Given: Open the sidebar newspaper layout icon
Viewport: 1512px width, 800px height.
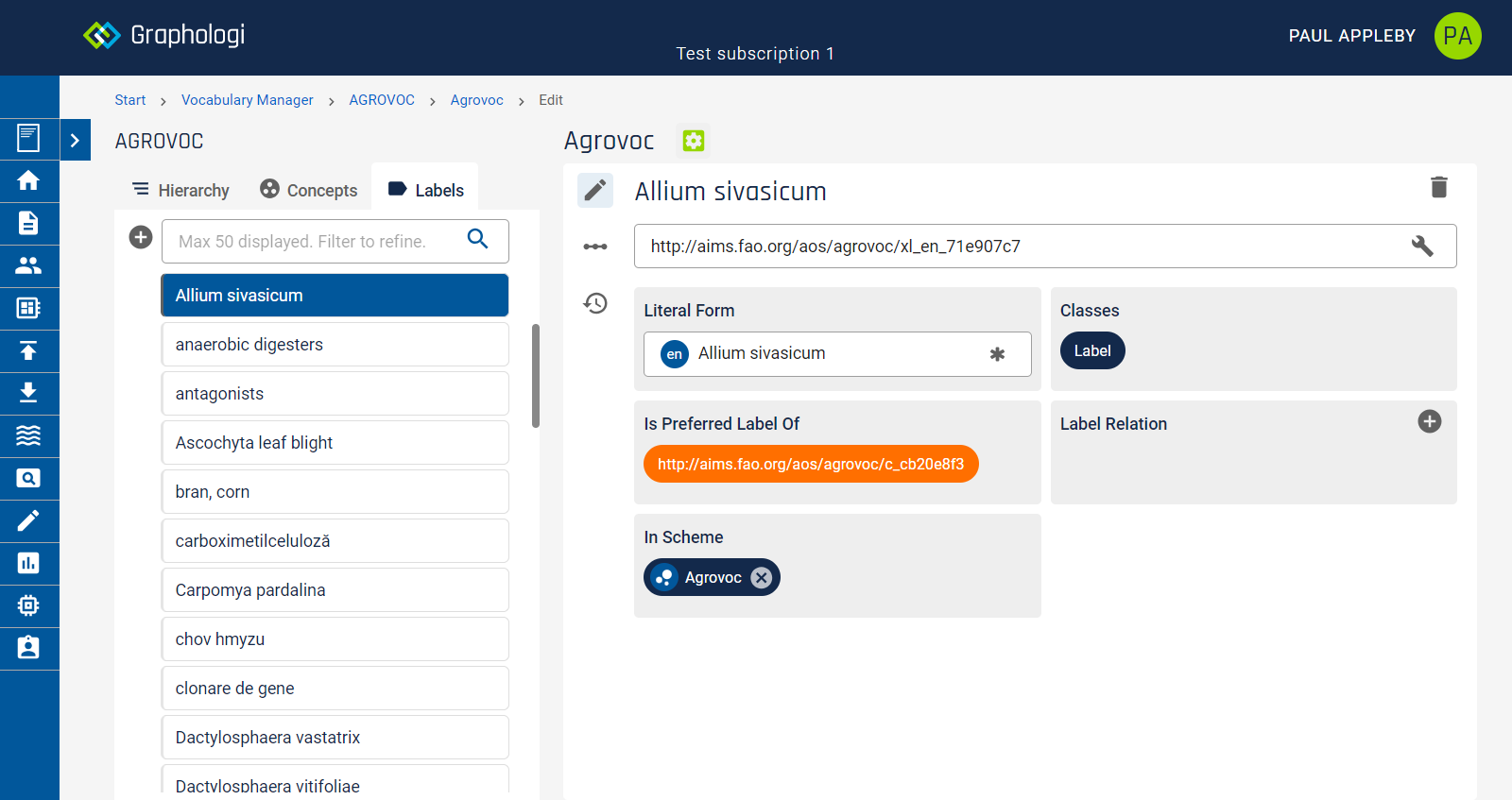Looking at the screenshot, I should pos(28,308).
